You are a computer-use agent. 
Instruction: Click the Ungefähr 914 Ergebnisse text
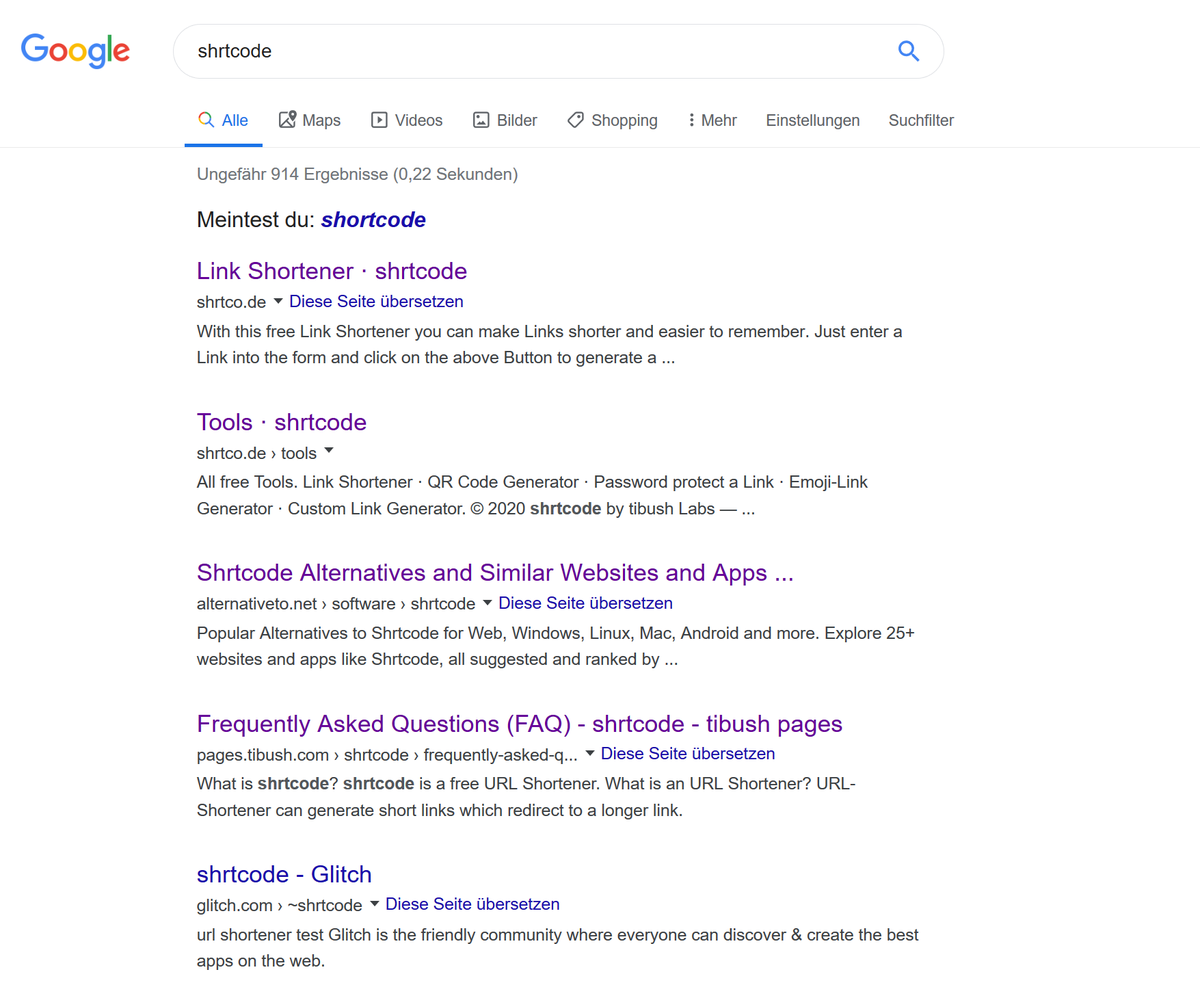pos(357,174)
